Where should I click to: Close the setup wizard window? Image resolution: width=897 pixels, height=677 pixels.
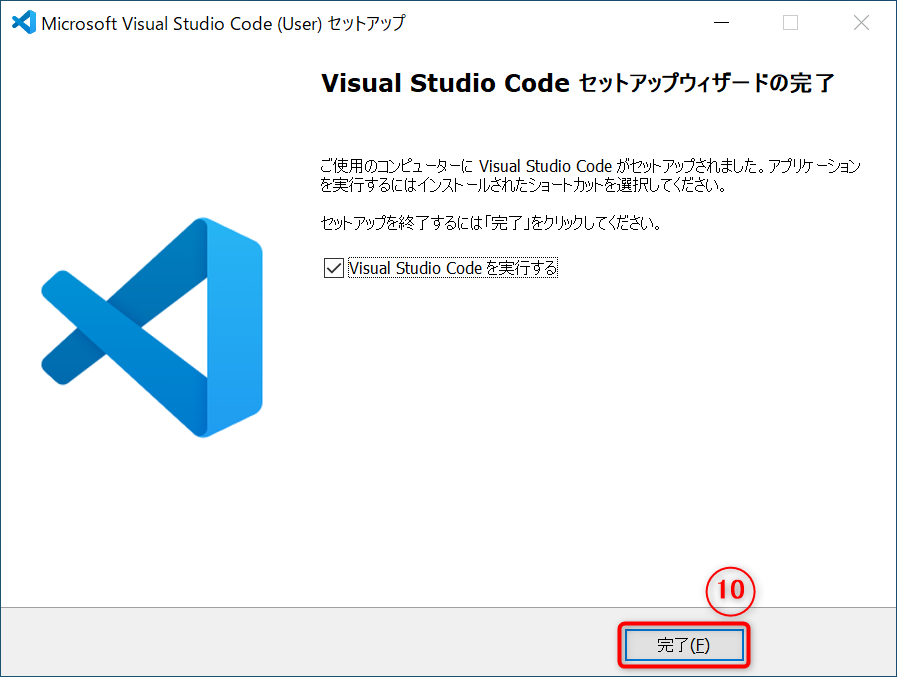(x=861, y=23)
